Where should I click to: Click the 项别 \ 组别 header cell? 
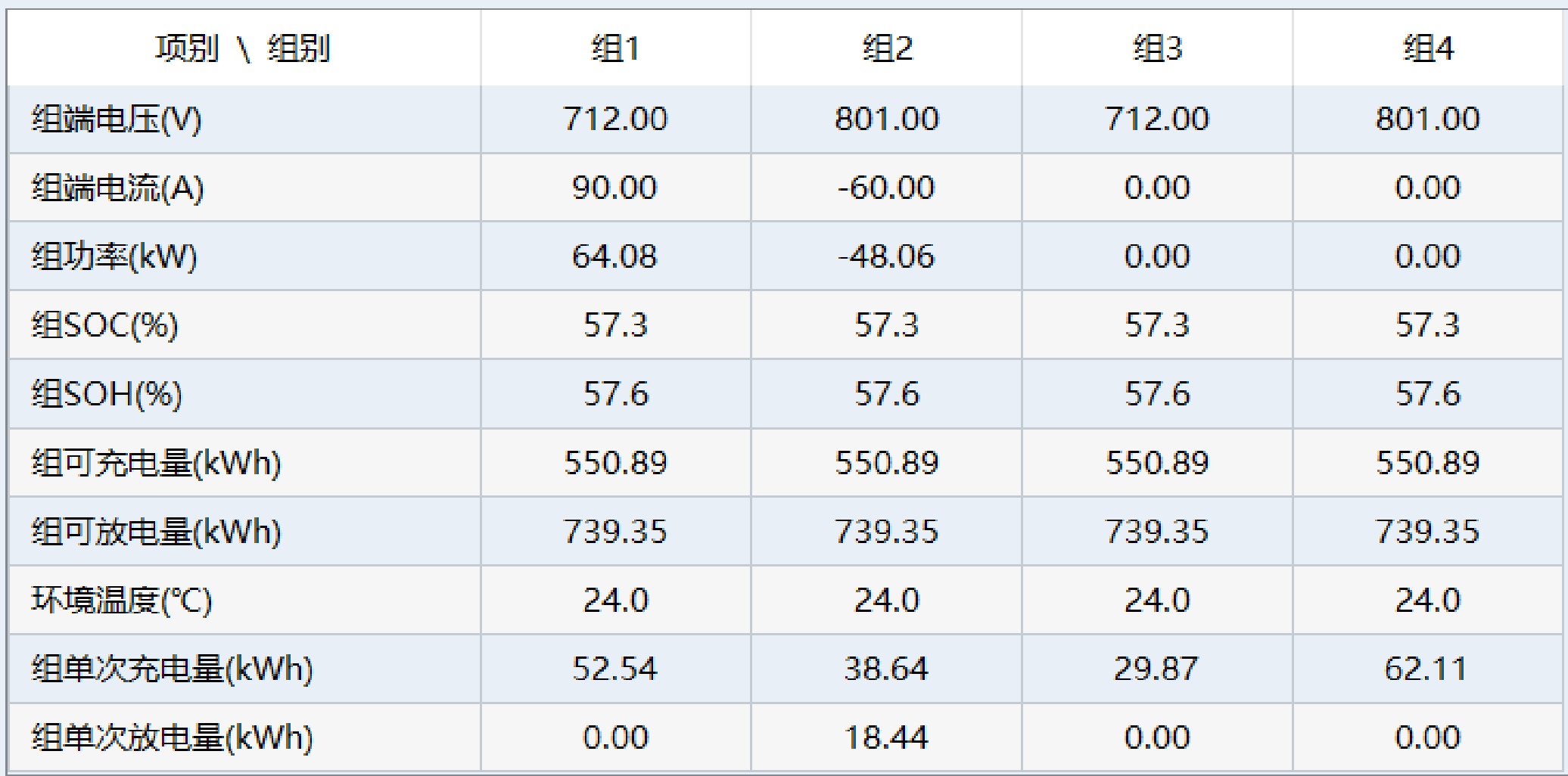pyautogui.click(x=243, y=49)
